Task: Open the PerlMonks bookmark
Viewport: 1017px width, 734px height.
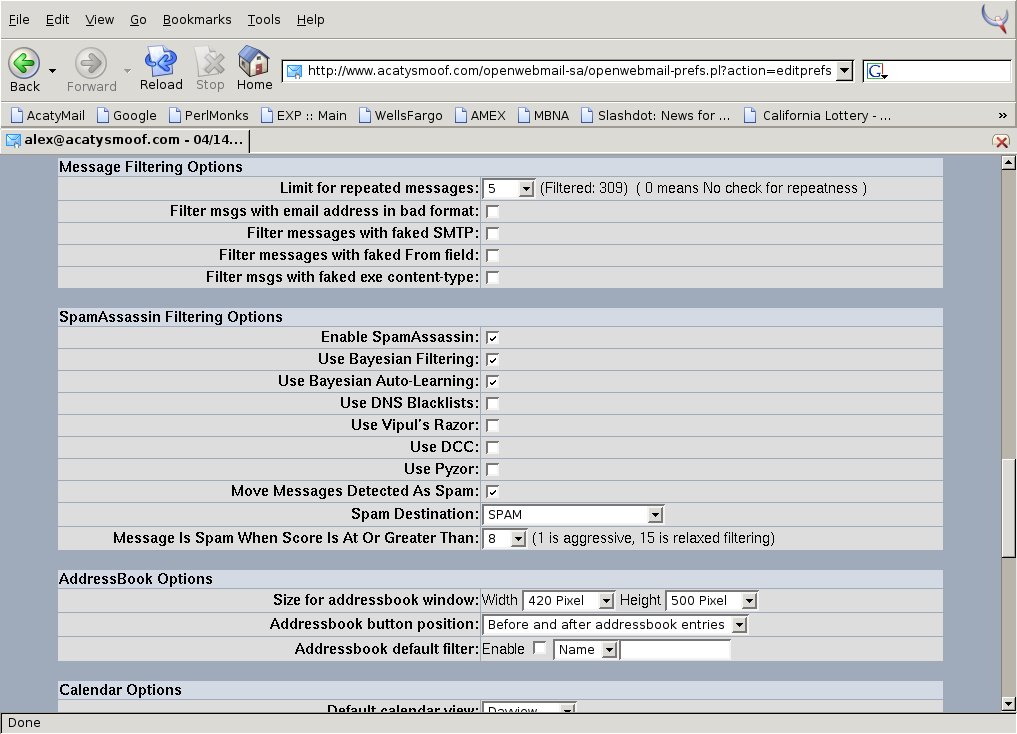Action: 208,115
